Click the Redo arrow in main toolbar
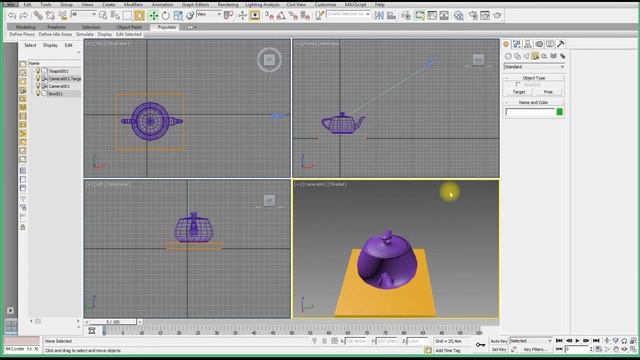 pyautogui.click(x=24, y=16)
